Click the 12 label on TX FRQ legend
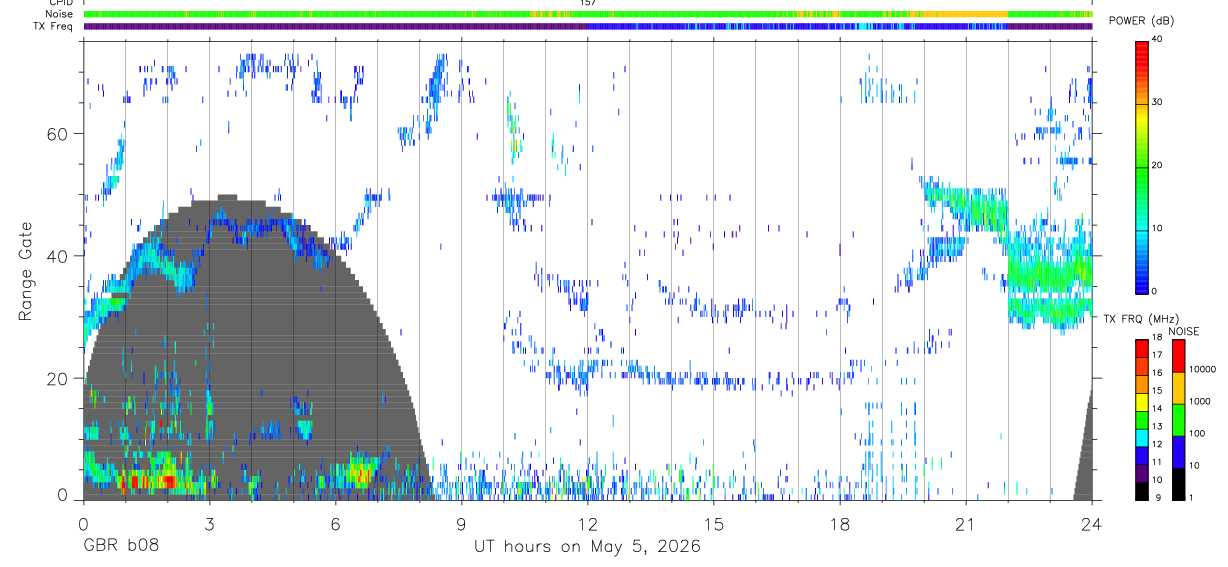This screenshot has height=567, width=1228. coord(1157,444)
